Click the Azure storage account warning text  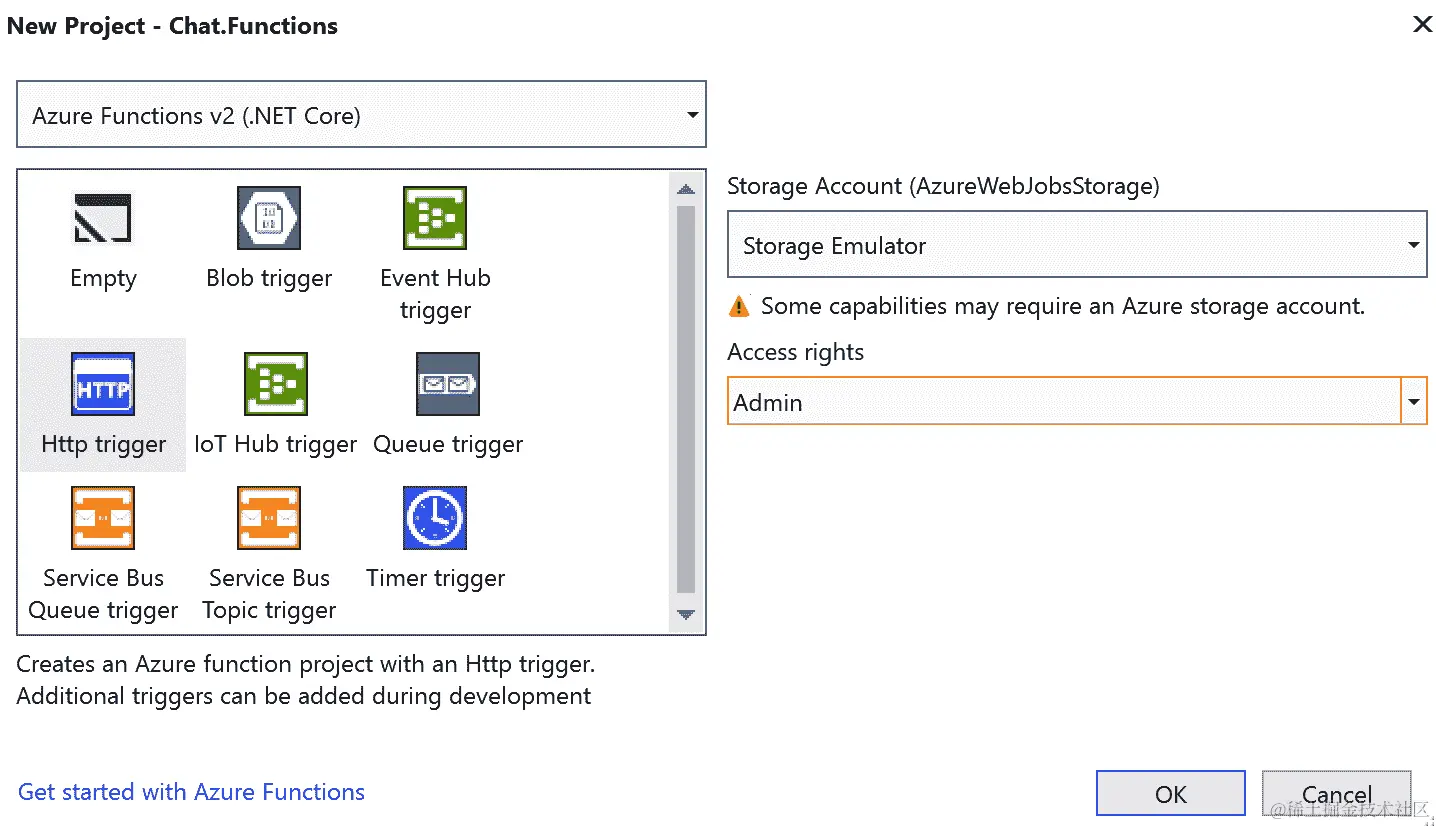[1063, 306]
